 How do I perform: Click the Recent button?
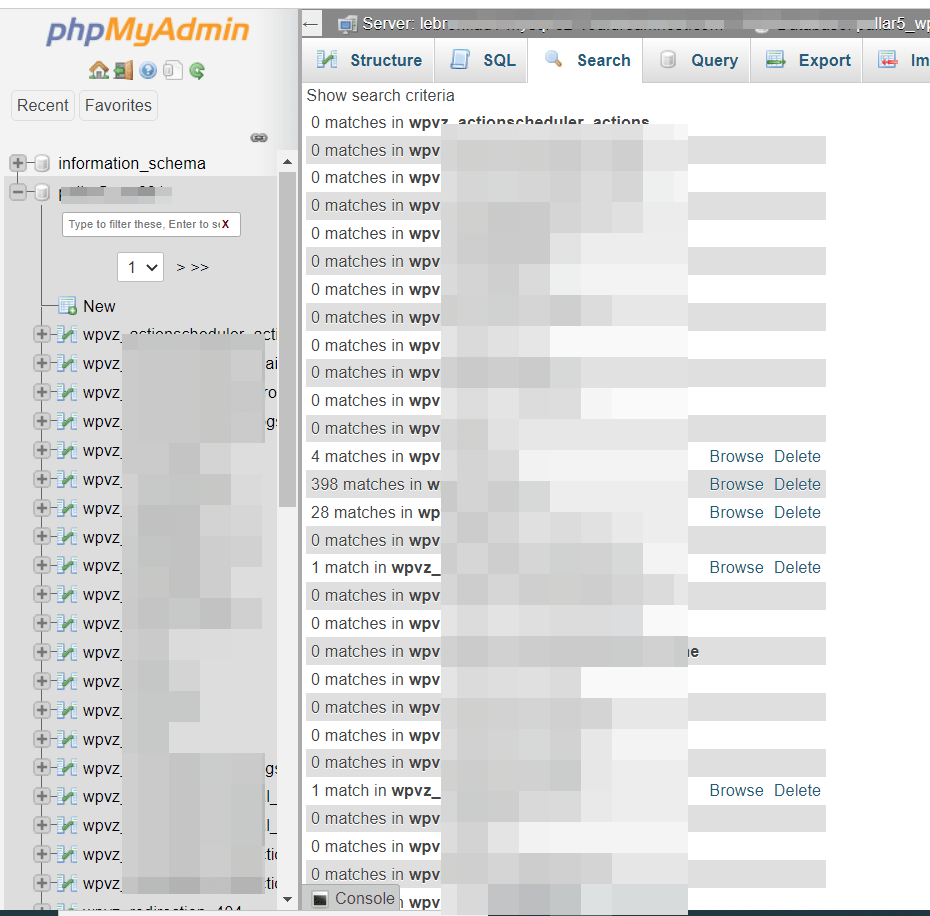pyautogui.click(x=43, y=105)
